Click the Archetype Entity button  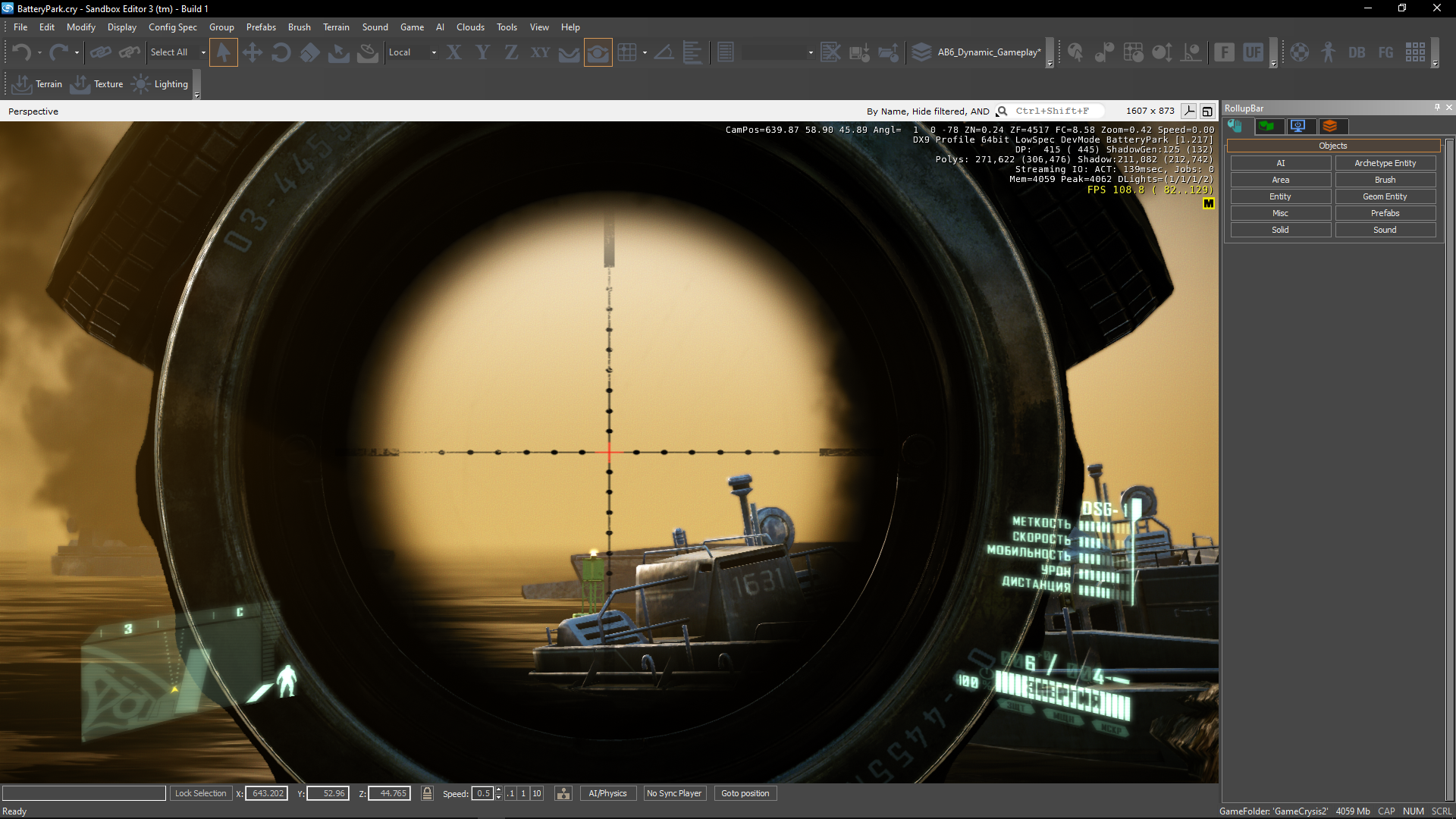tap(1385, 163)
